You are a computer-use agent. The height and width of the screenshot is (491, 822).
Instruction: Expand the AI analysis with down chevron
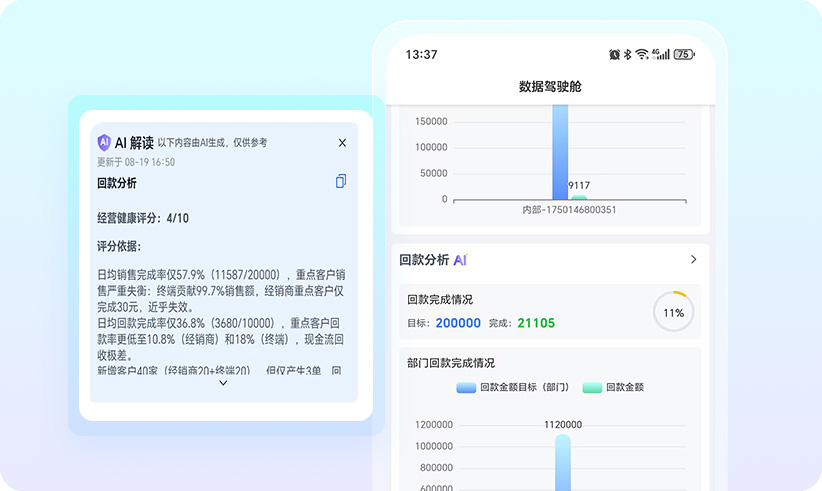[x=223, y=383]
